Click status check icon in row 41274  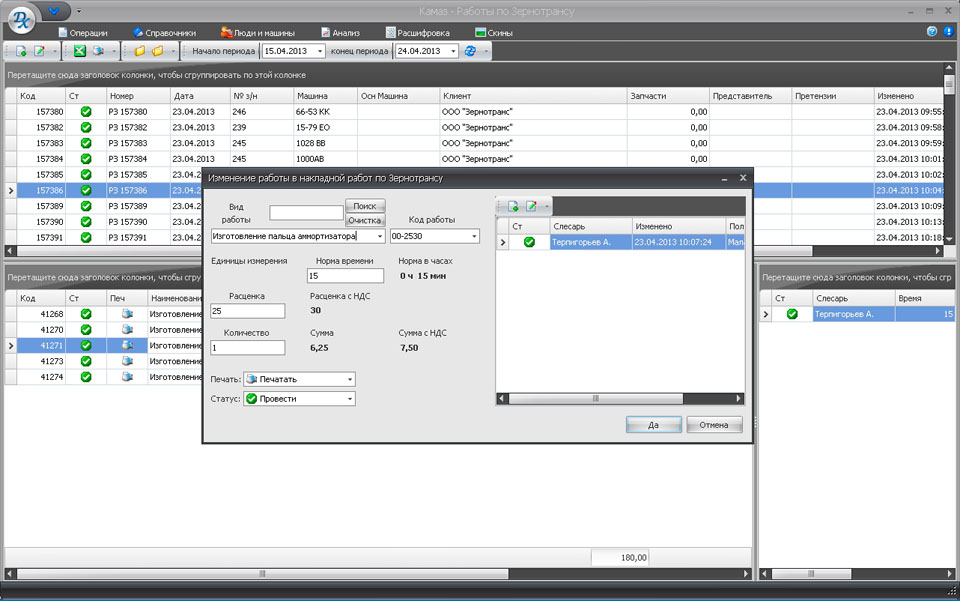click(x=86, y=377)
